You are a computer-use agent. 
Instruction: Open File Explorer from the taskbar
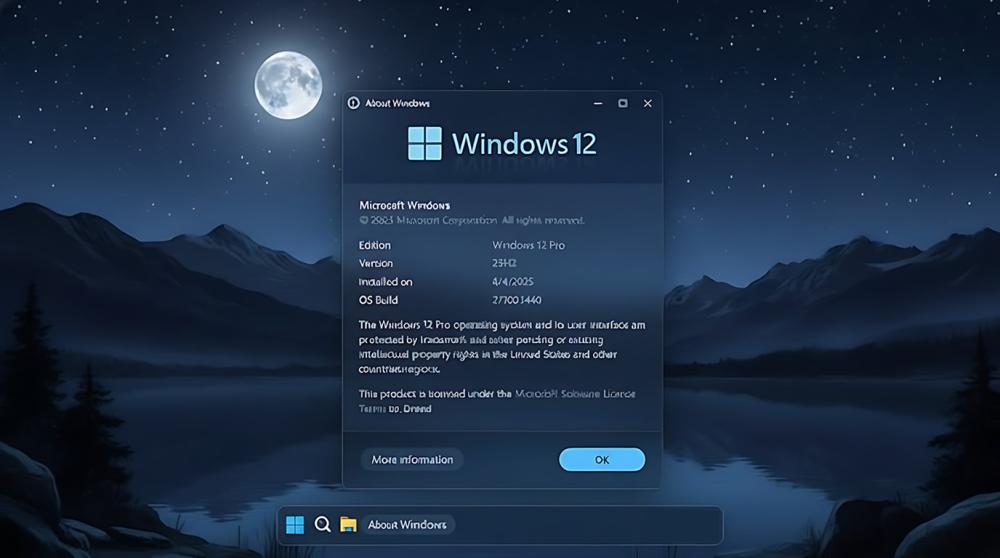coord(348,525)
